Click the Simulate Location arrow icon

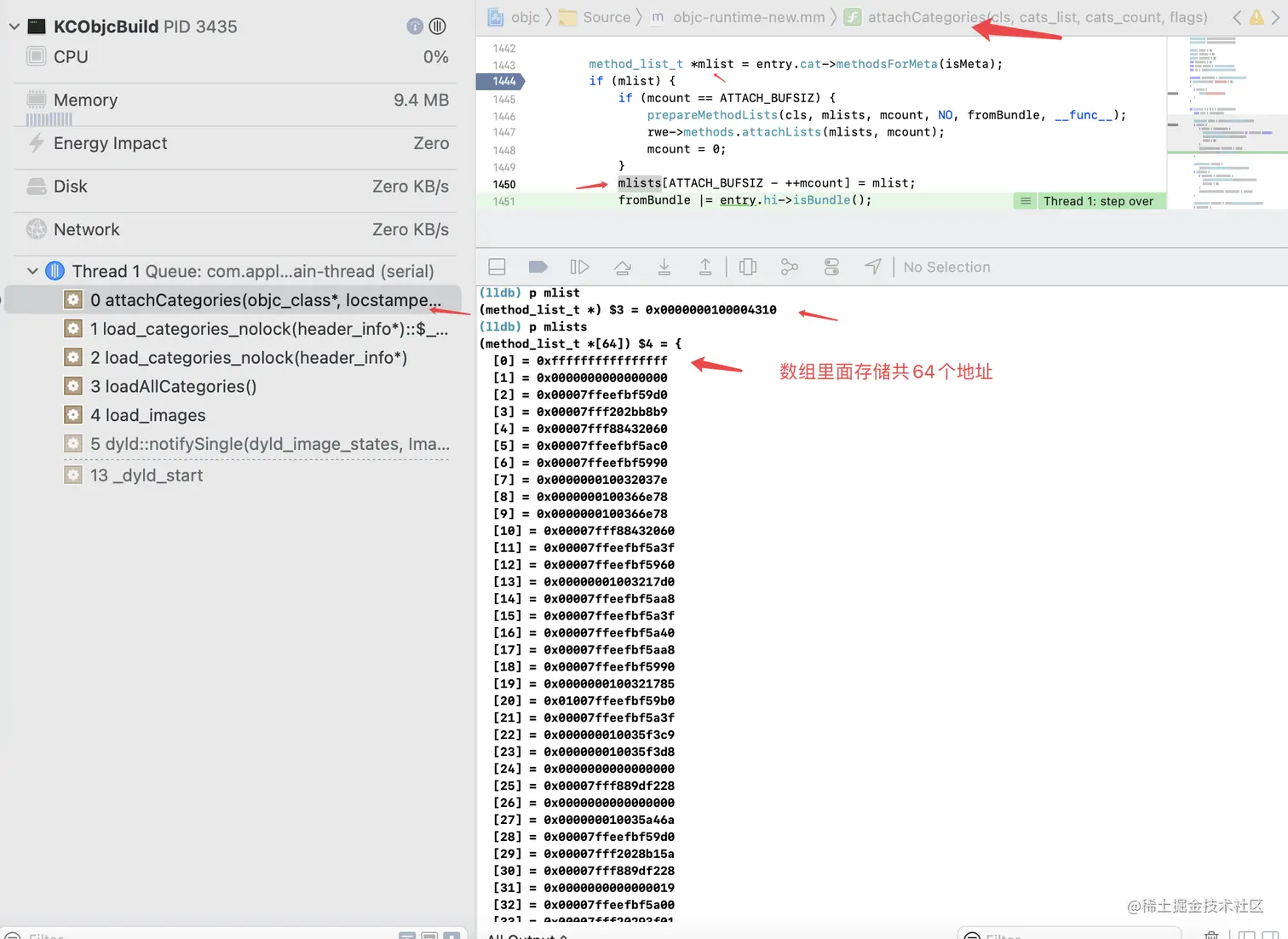click(873, 267)
